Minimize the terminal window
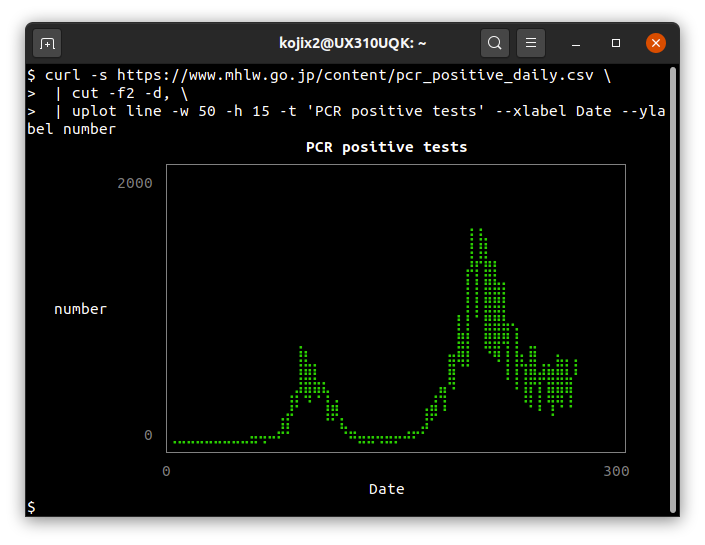This screenshot has height=545, width=705. tap(576, 43)
